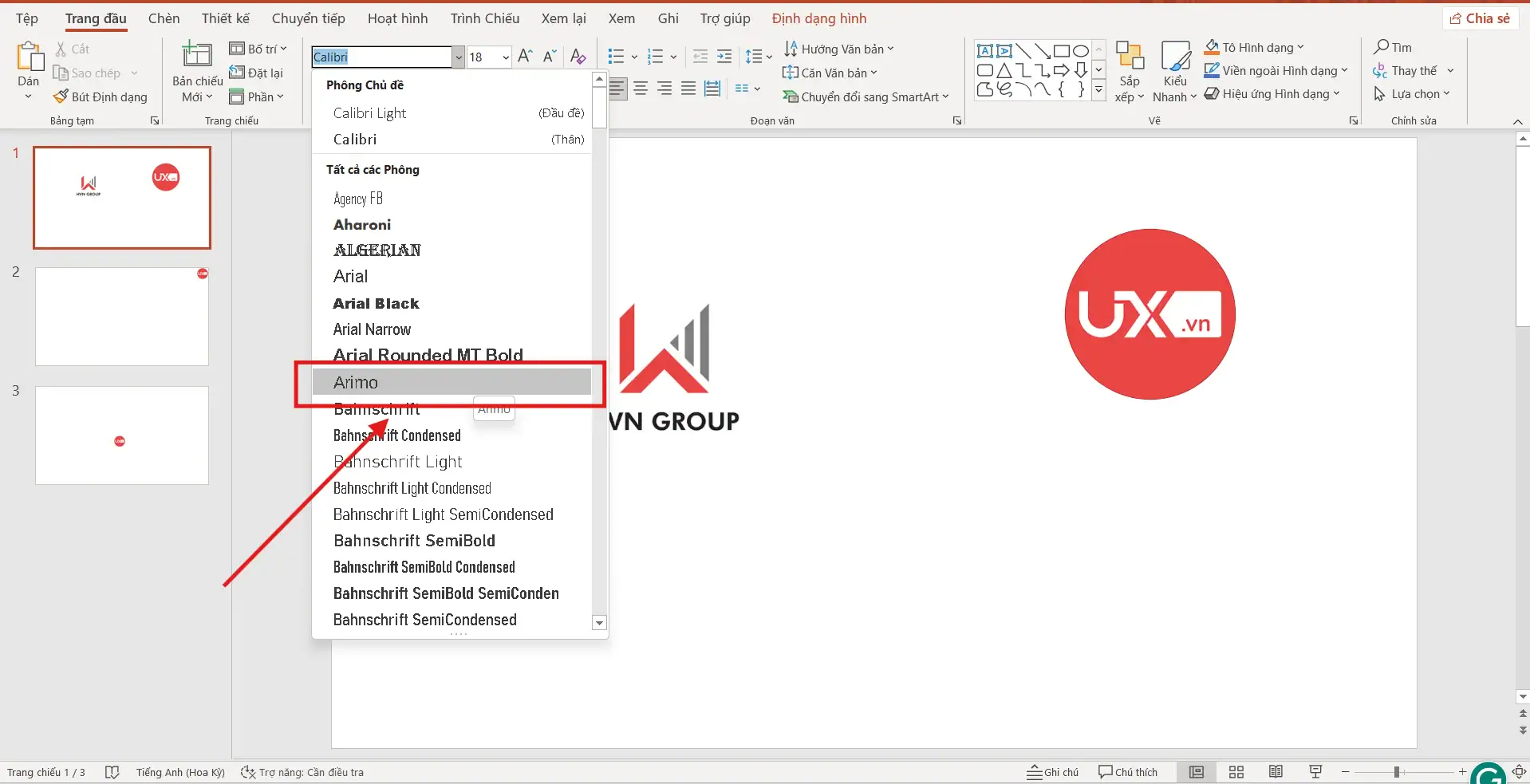Screen dimensions: 1530x784
Task: Switch to Reading view in status bar
Action: point(1276,772)
